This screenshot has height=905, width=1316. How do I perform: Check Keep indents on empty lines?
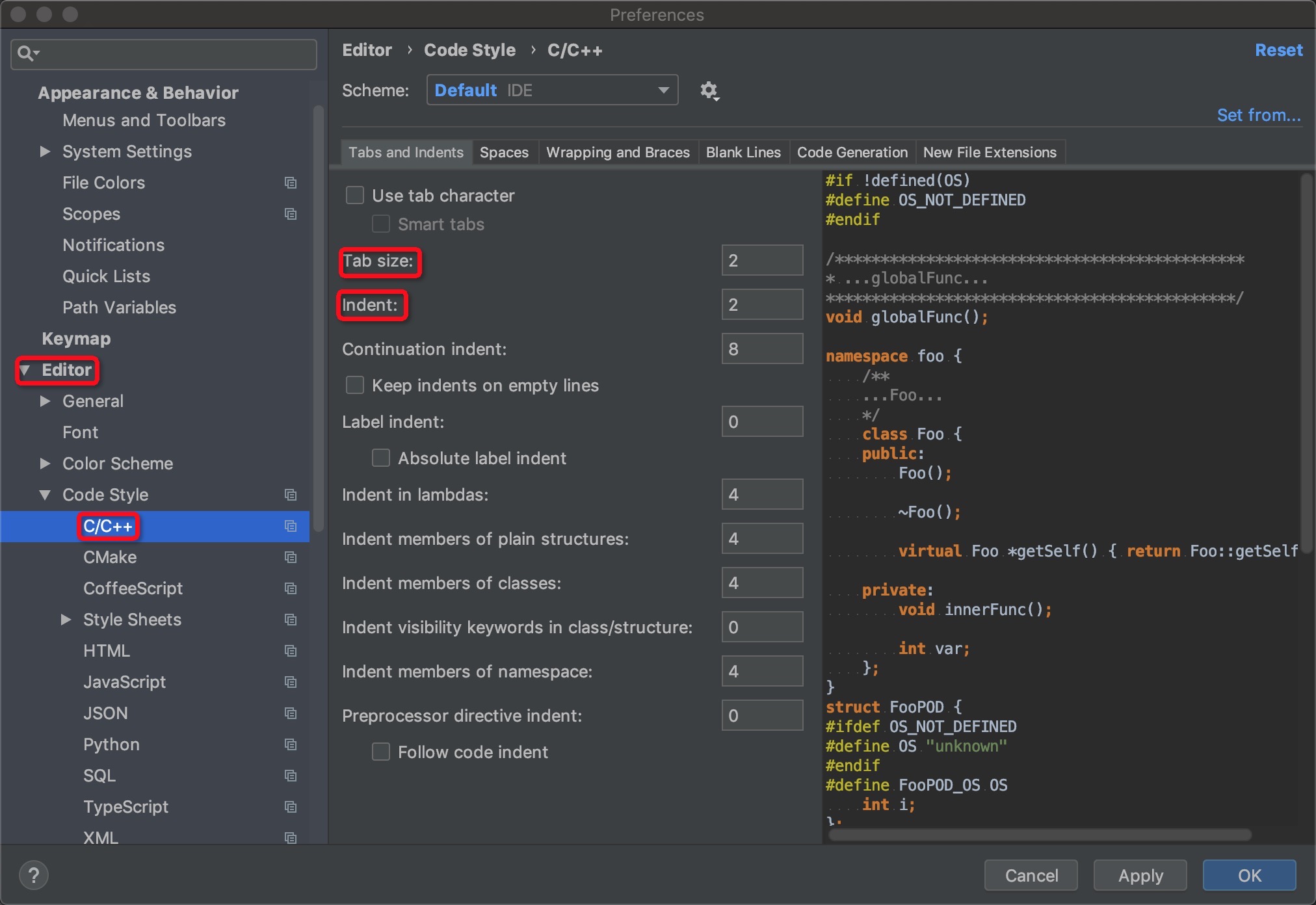[x=355, y=385]
